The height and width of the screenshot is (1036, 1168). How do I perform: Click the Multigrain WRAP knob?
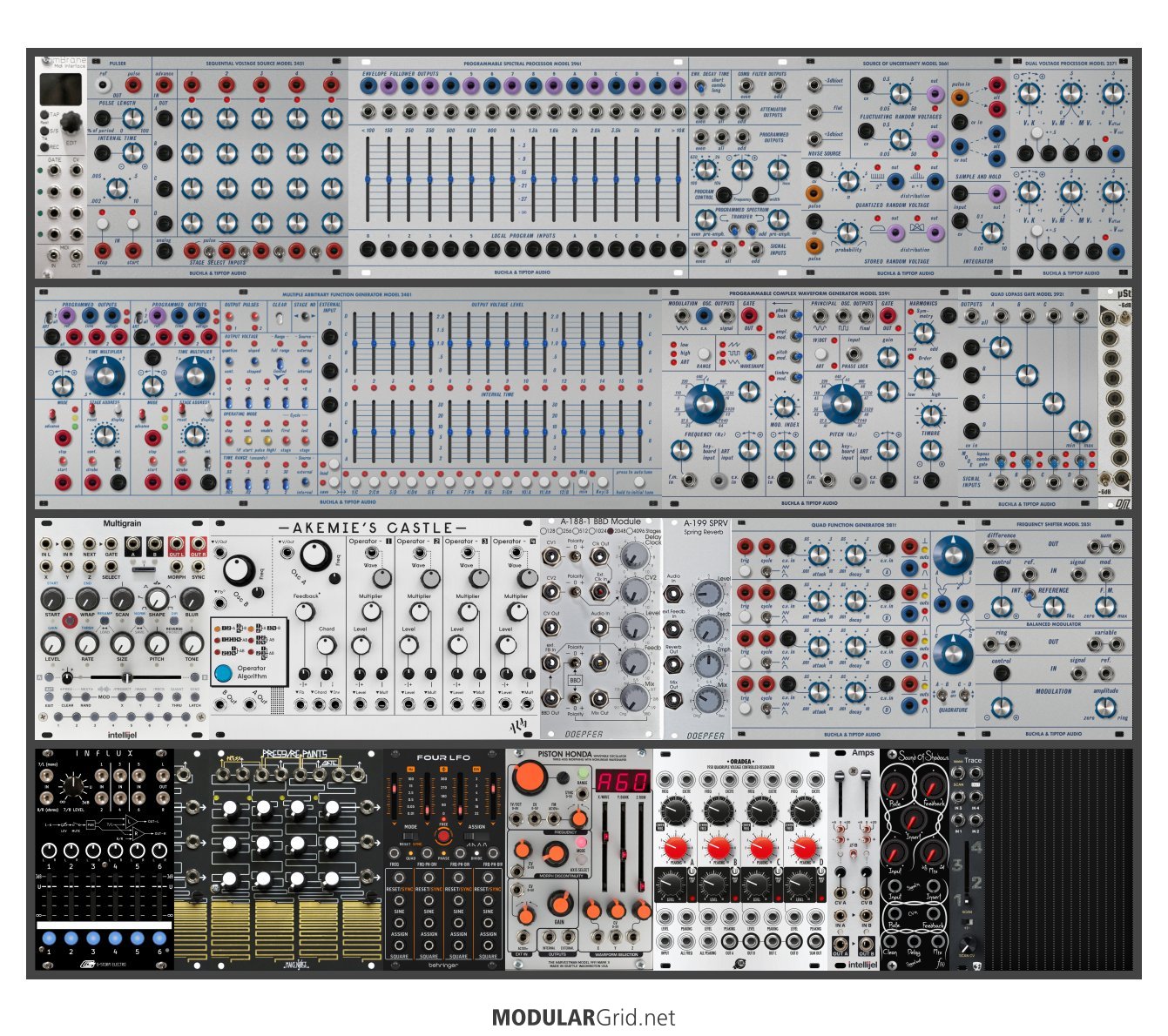pyautogui.click(x=87, y=598)
